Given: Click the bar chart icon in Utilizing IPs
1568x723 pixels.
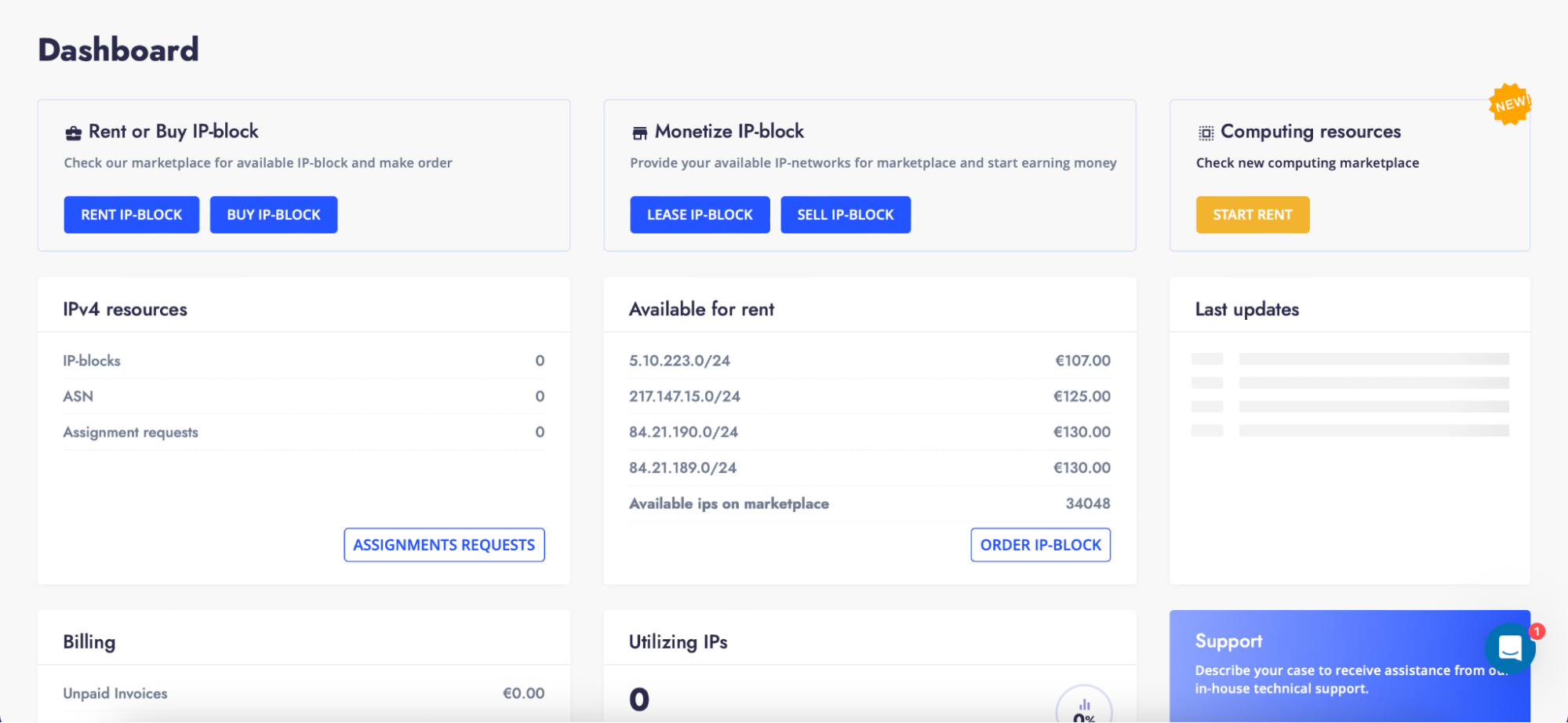Looking at the screenshot, I should pyautogui.click(x=1084, y=704).
